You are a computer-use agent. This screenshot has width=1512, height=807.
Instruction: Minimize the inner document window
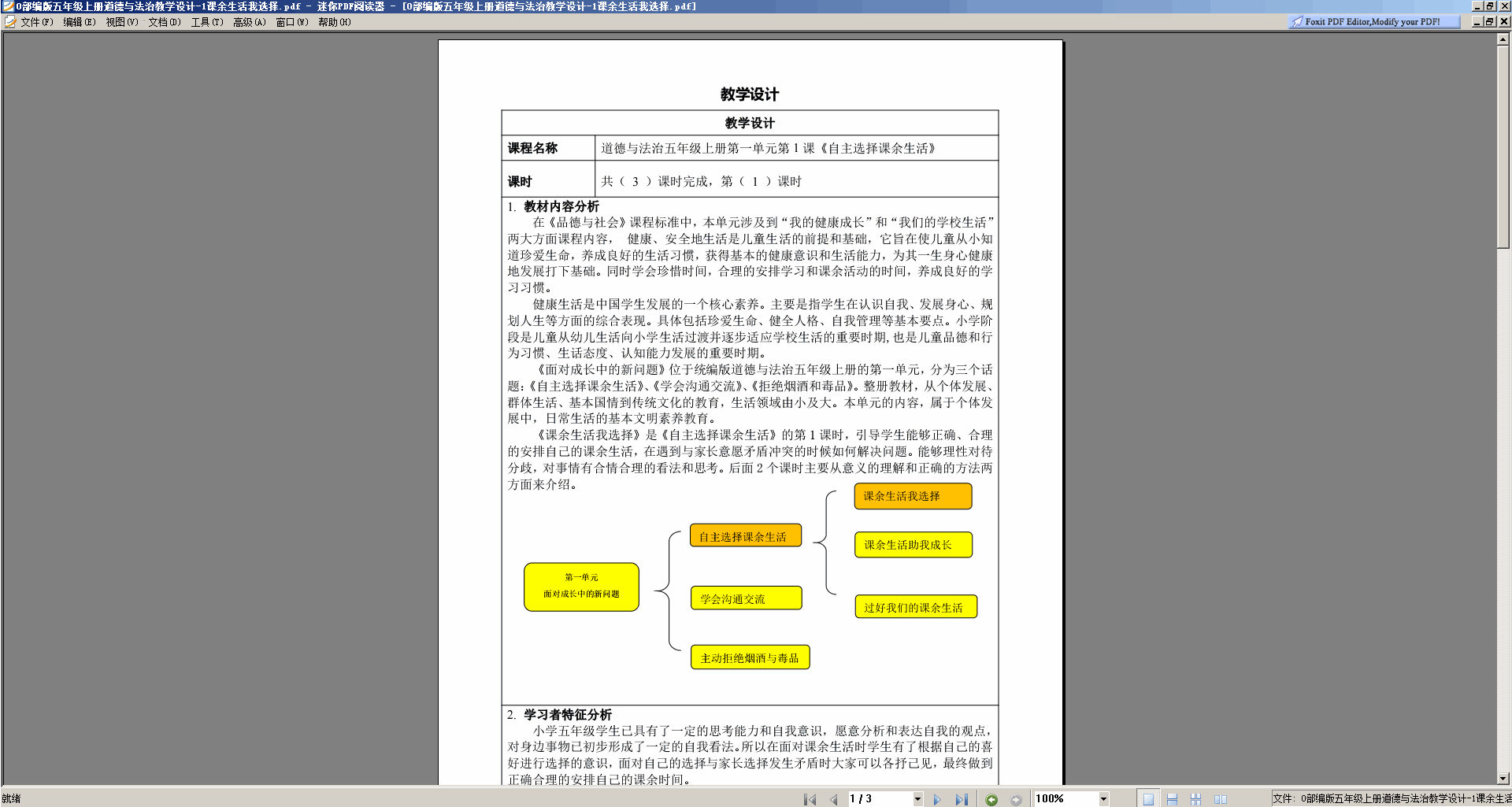point(1477,22)
